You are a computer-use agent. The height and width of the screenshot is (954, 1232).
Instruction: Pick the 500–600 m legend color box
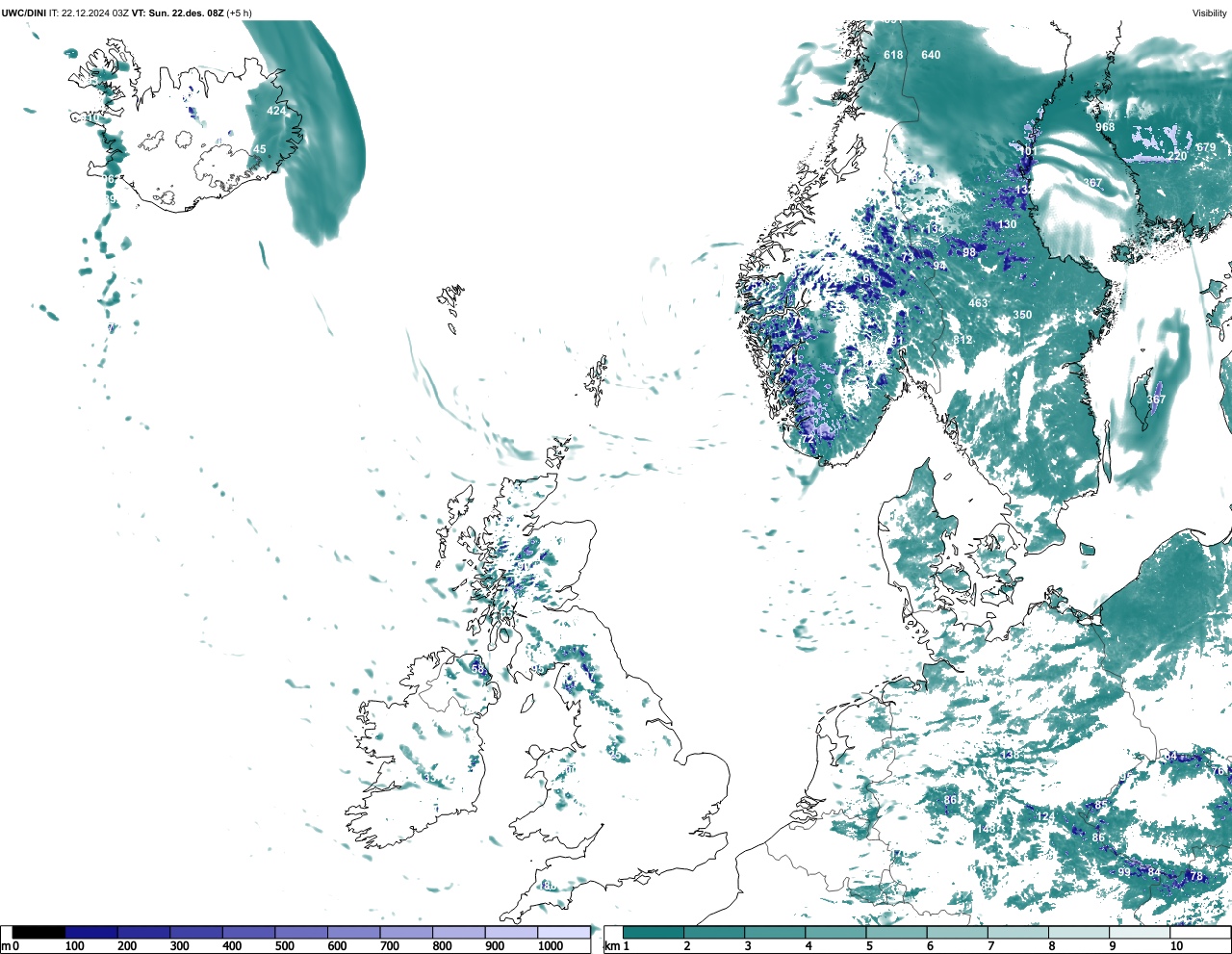pos(301,933)
